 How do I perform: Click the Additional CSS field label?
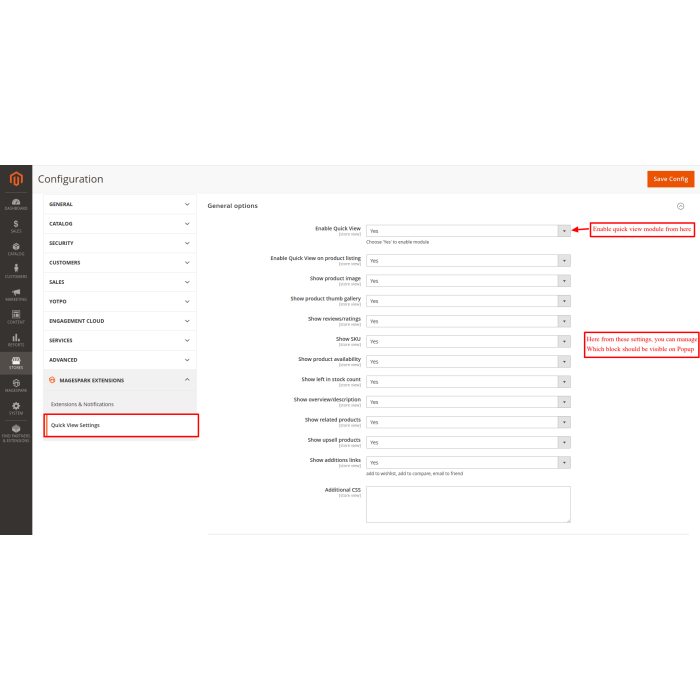[342, 490]
